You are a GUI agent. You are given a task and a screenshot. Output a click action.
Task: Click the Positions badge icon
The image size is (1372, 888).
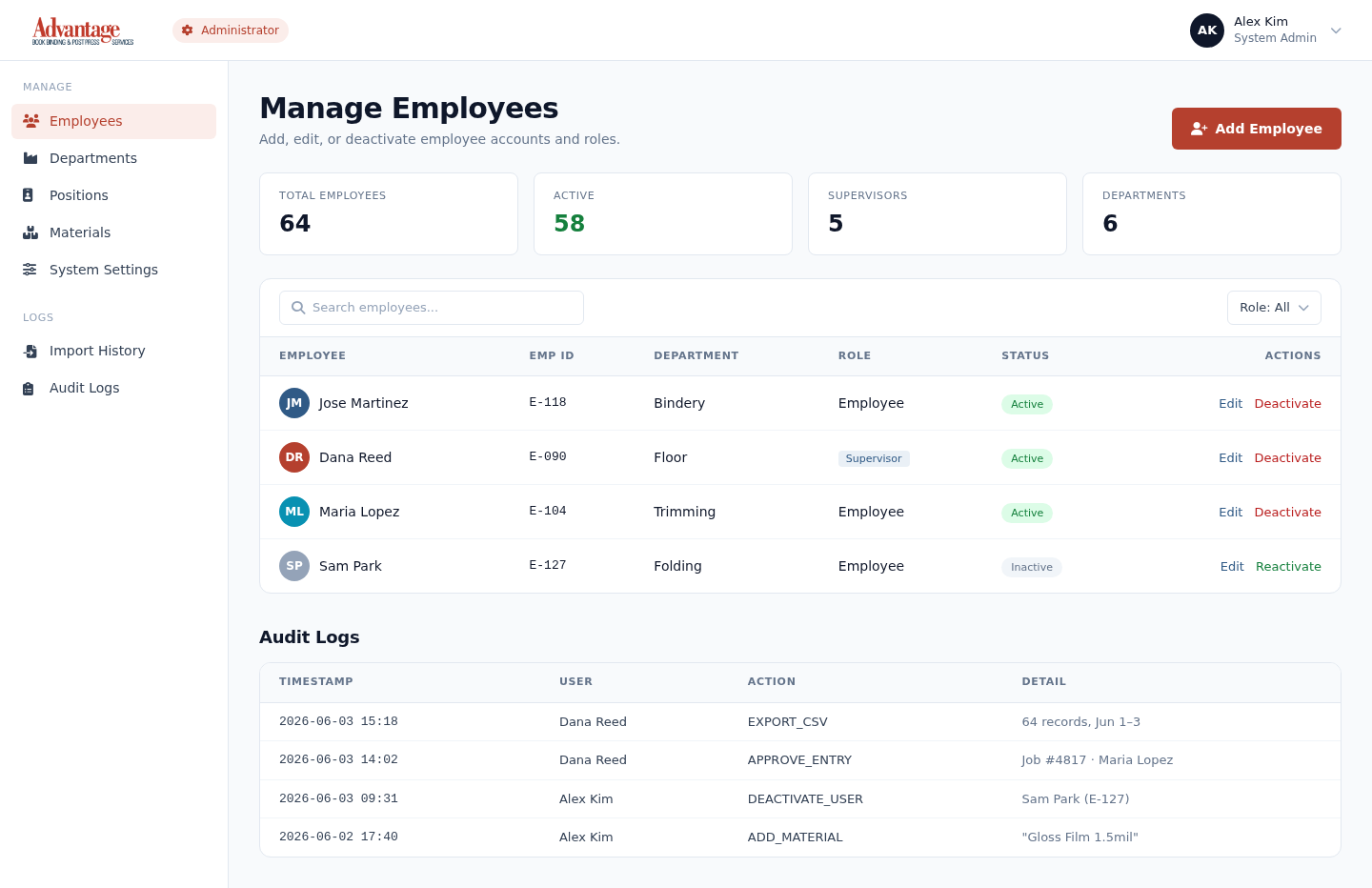[x=28, y=195]
